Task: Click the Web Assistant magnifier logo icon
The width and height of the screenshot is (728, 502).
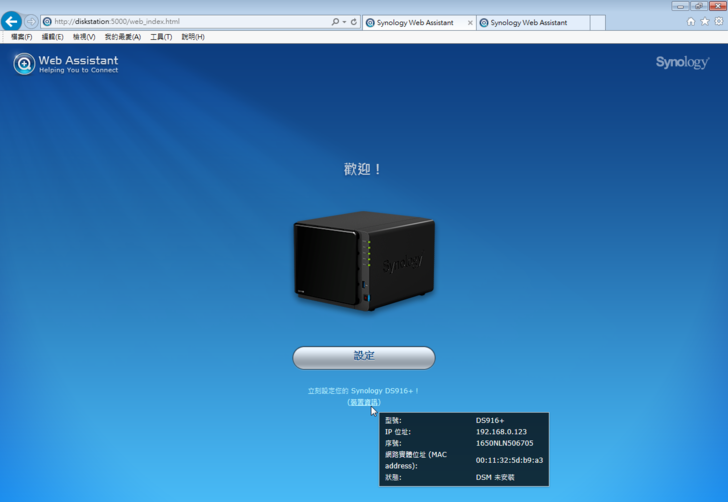Action: pyautogui.click(x=24, y=64)
